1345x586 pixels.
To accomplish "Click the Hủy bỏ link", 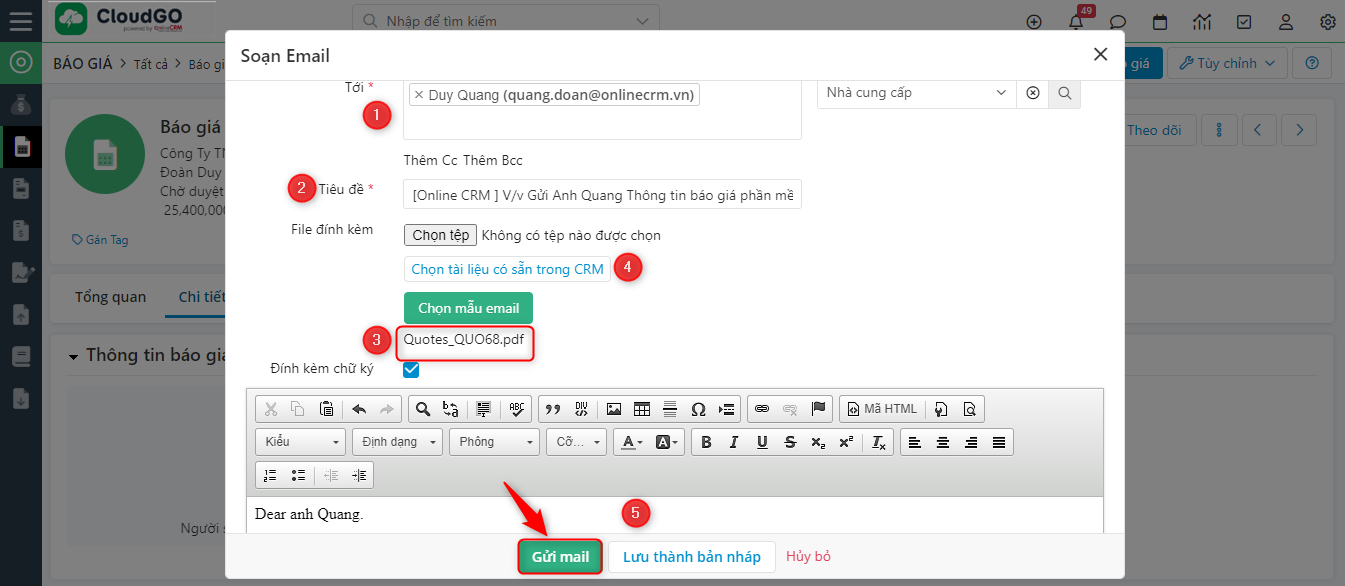I will tap(808, 557).
